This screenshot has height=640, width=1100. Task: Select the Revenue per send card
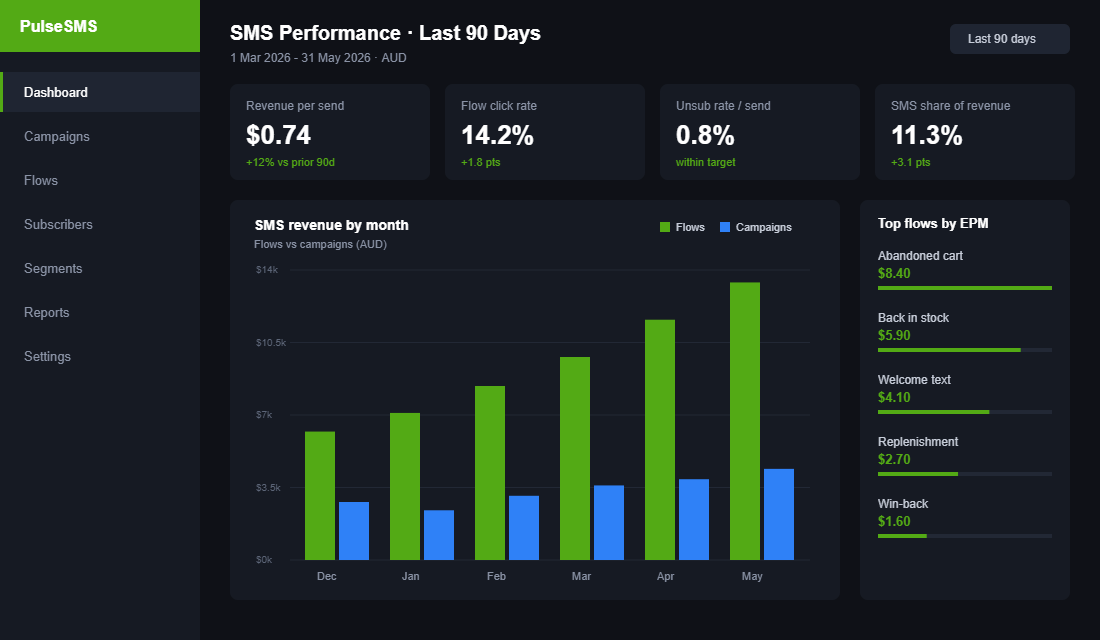(330, 132)
